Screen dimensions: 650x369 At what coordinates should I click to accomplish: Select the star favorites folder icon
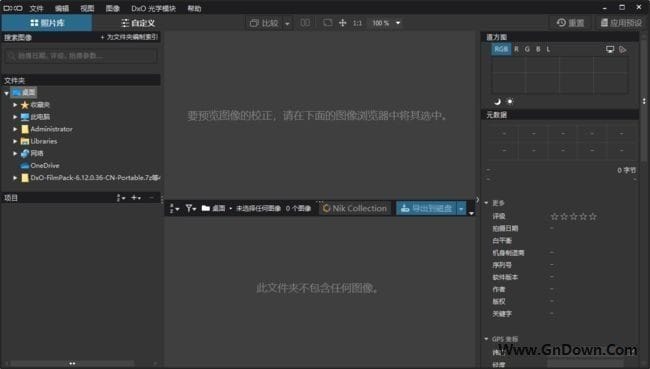(25, 105)
